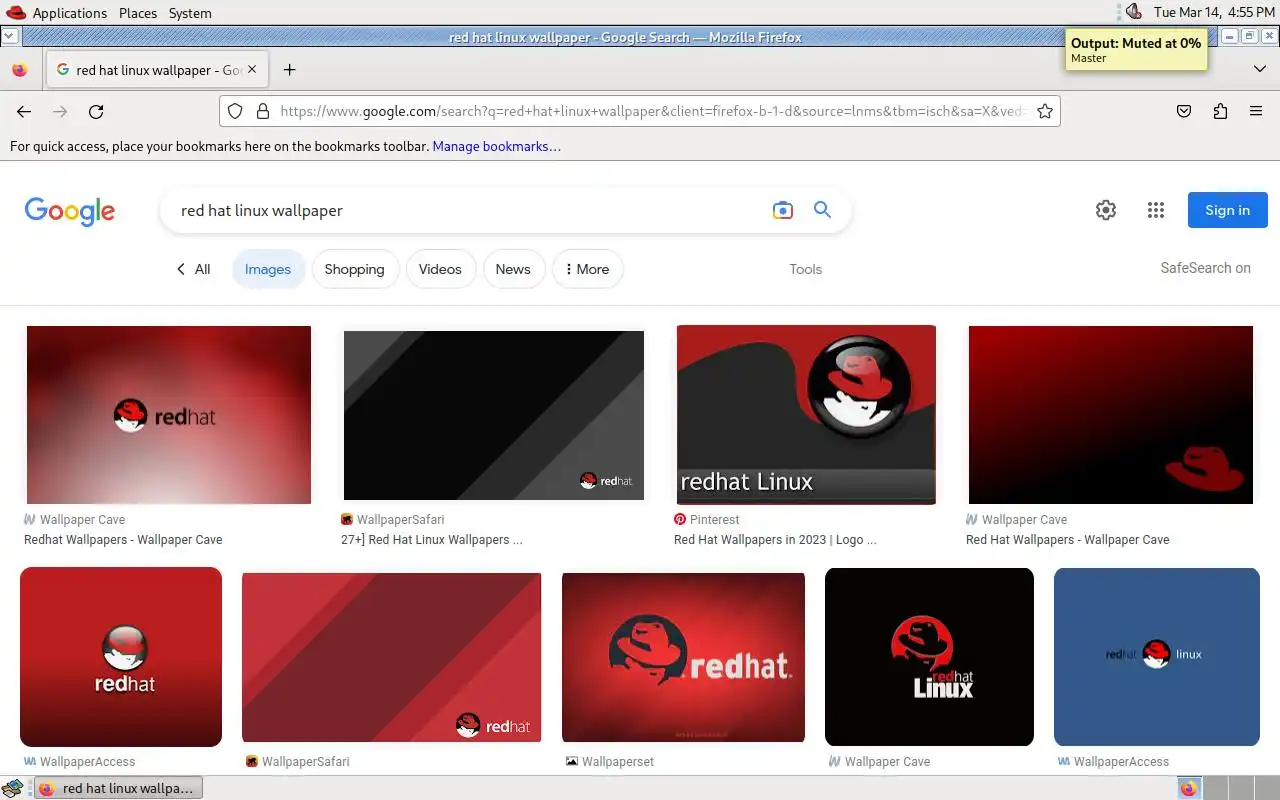Open the Google apps grid
The image size is (1280, 800).
coord(1156,210)
